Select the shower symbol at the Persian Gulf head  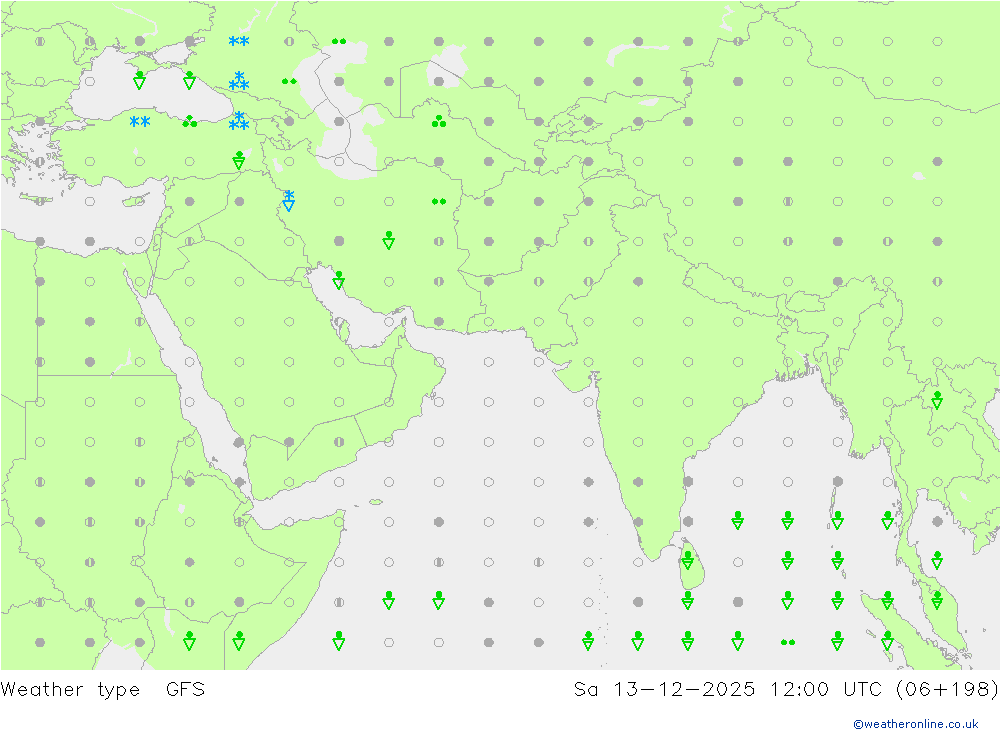[x=339, y=280]
